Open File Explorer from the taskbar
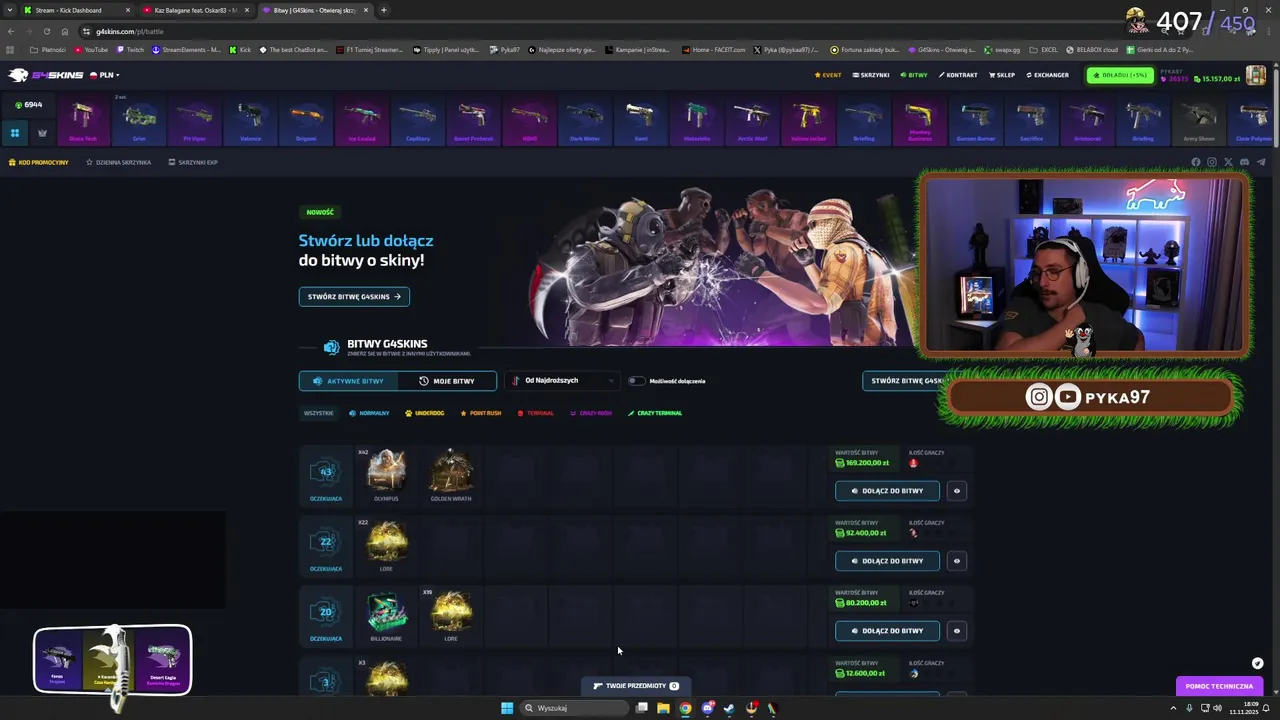Image resolution: width=1280 pixels, height=720 pixels. [663, 708]
